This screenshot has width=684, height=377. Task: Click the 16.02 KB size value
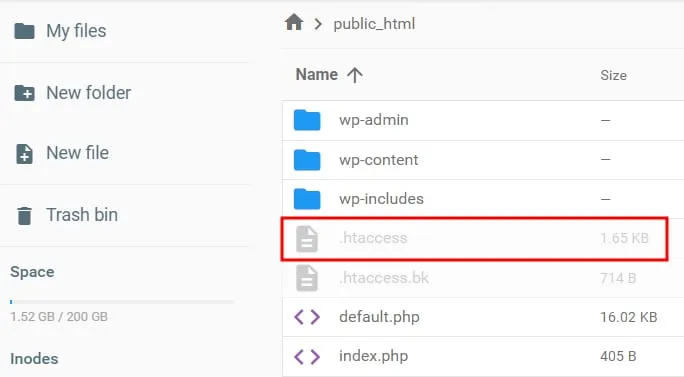(629, 317)
